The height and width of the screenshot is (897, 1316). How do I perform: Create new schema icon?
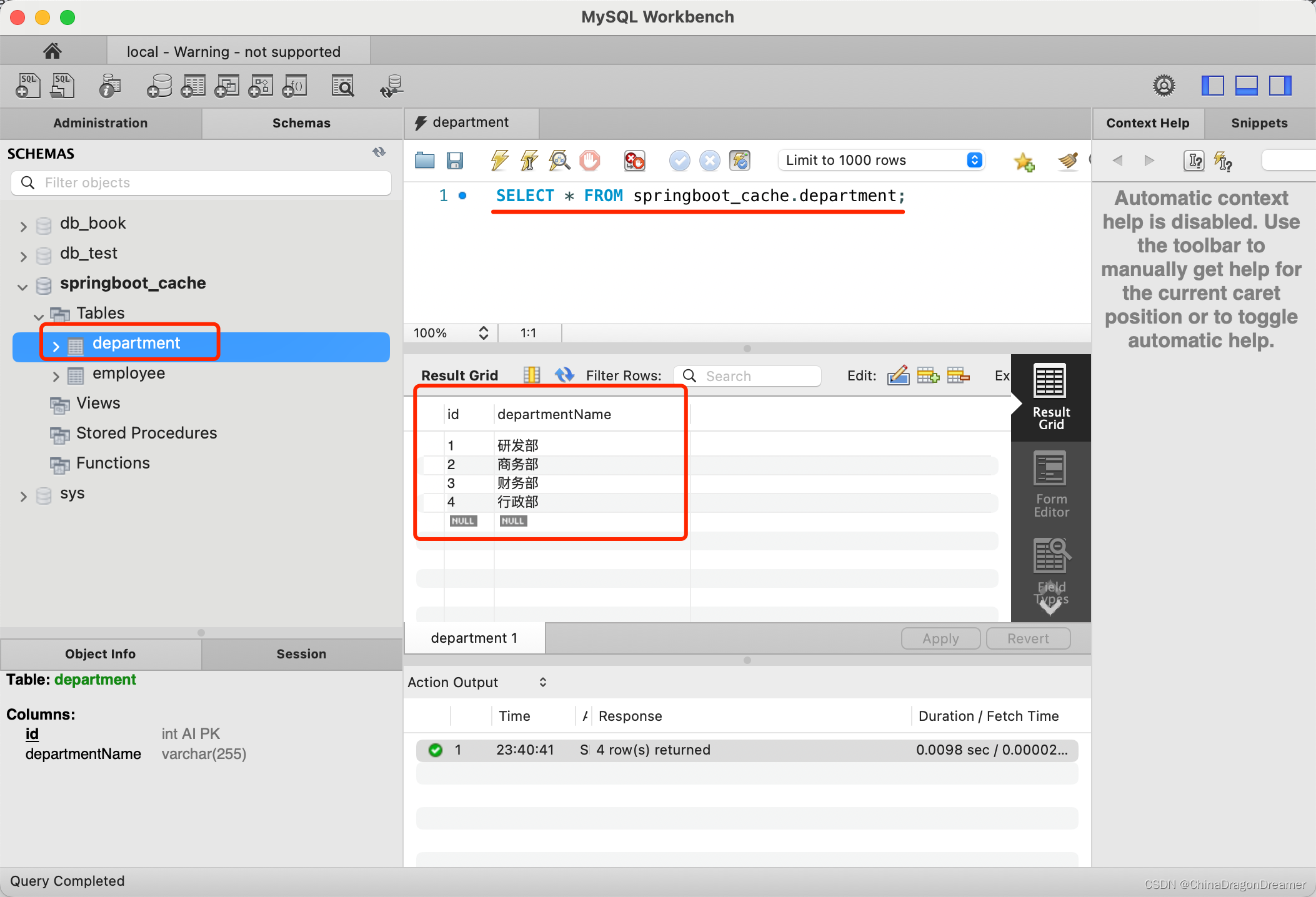159,86
